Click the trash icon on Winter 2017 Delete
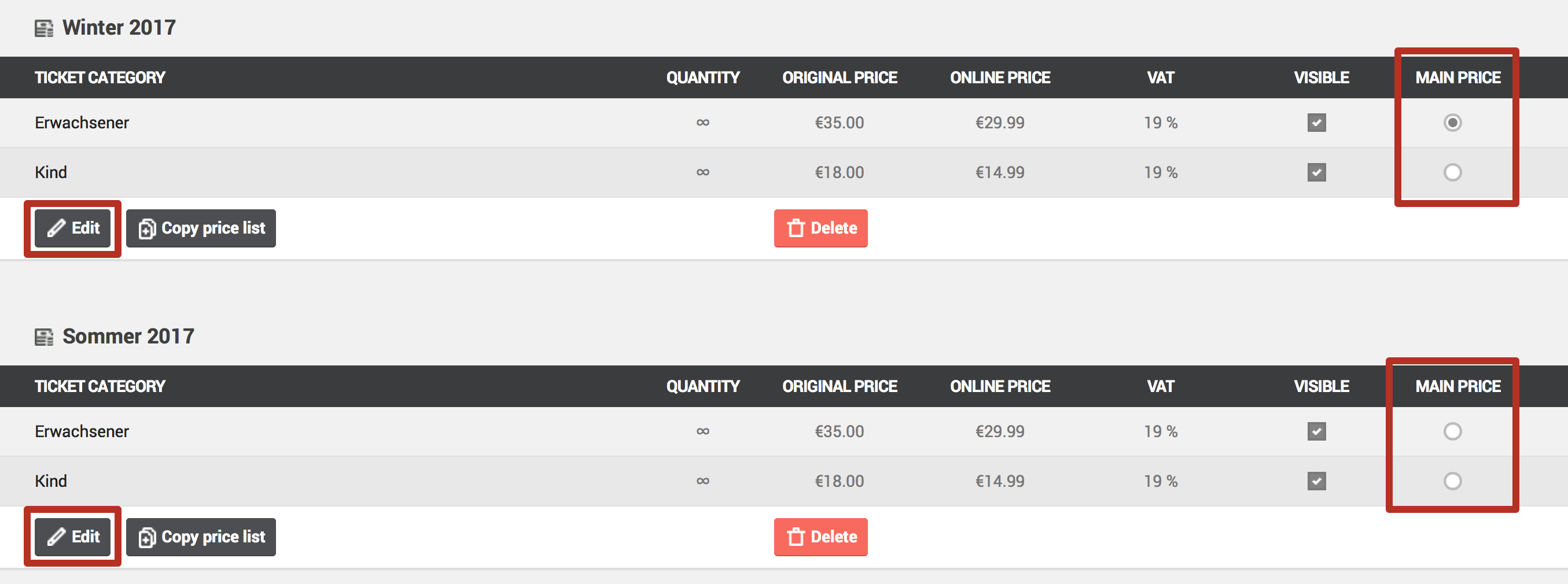The width and height of the screenshot is (1568, 584). pos(796,228)
